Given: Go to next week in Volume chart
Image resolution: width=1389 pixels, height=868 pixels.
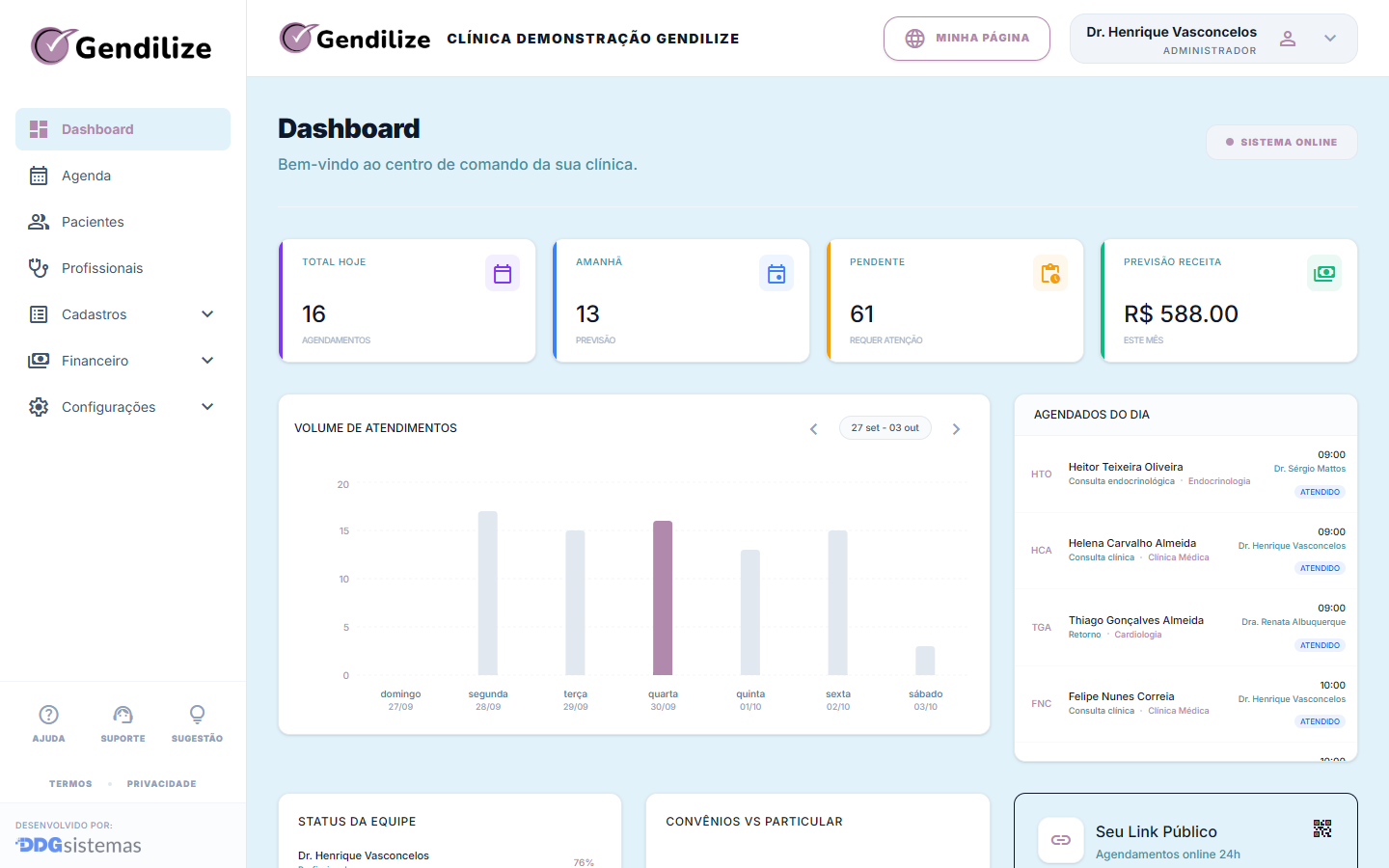Looking at the screenshot, I should tap(956, 429).
